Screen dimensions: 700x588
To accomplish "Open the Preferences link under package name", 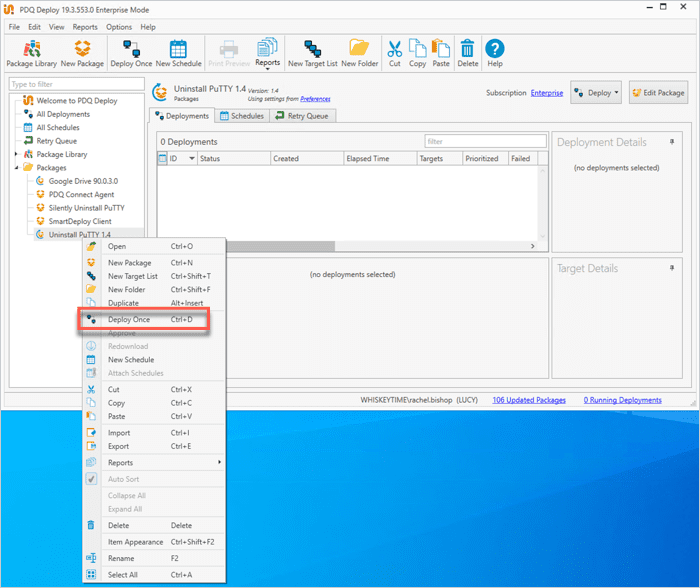I will [x=315, y=99].
